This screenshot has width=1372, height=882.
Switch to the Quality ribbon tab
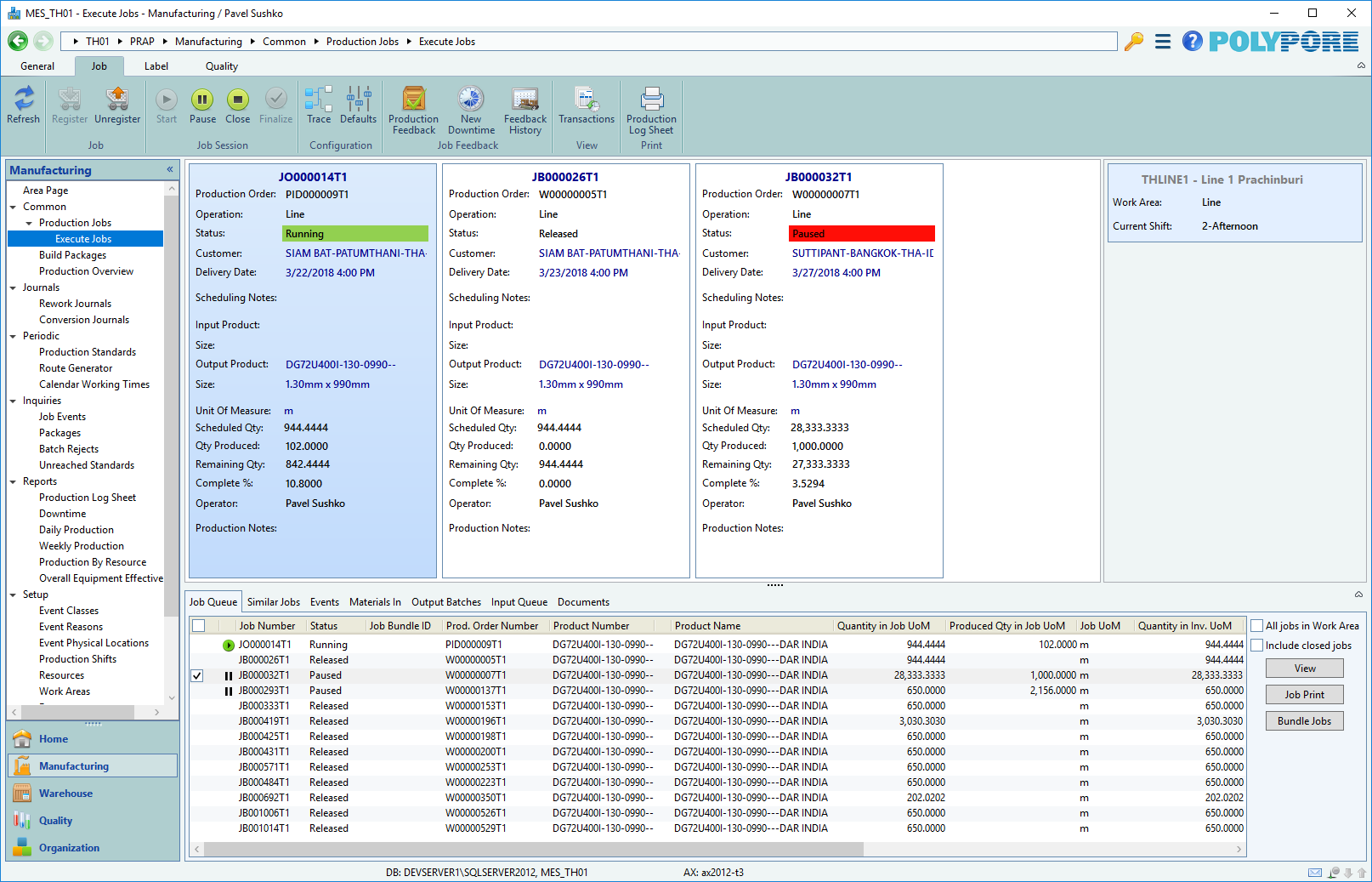click(222, 66)
